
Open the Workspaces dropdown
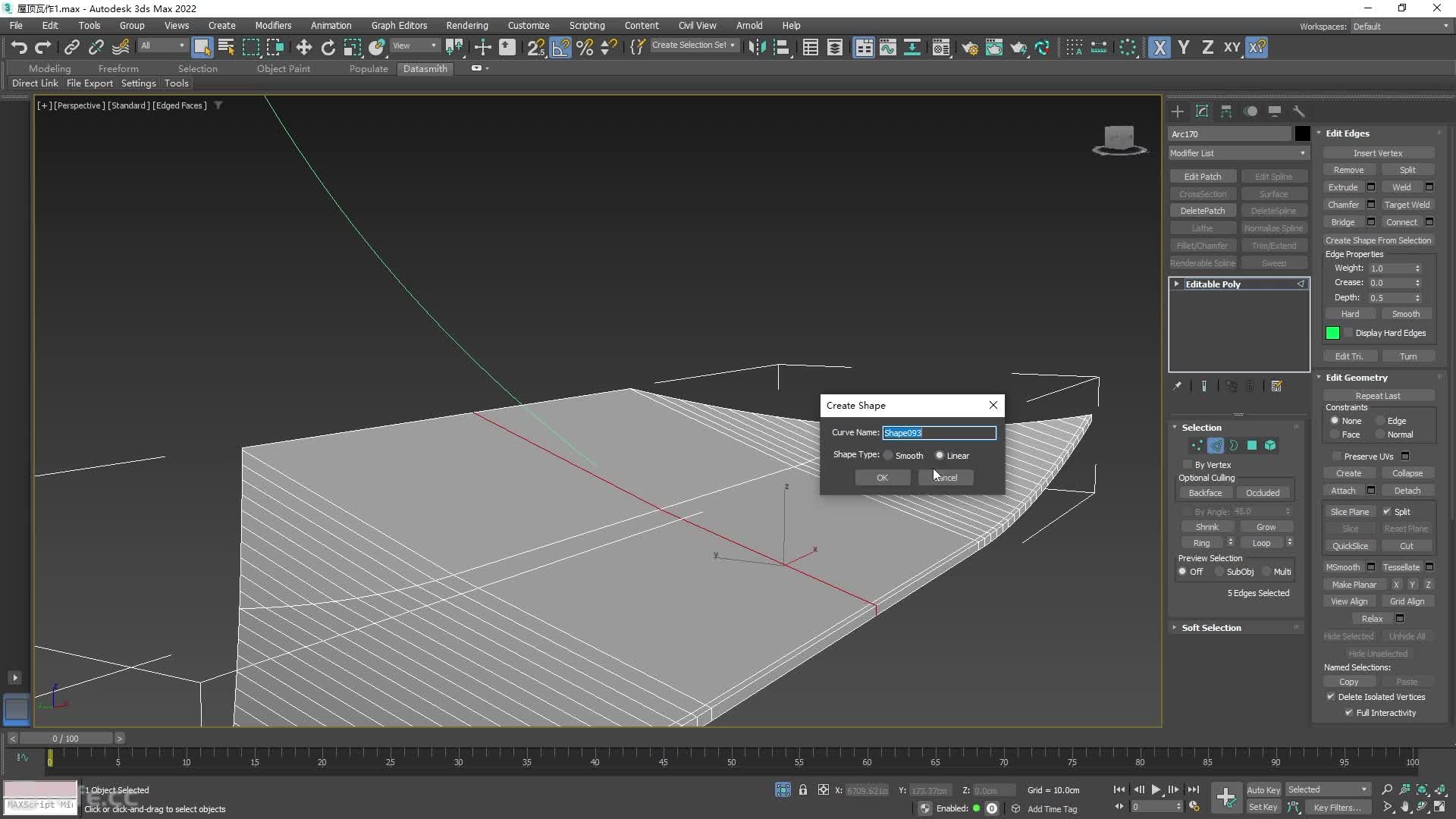pos(1401,26)
